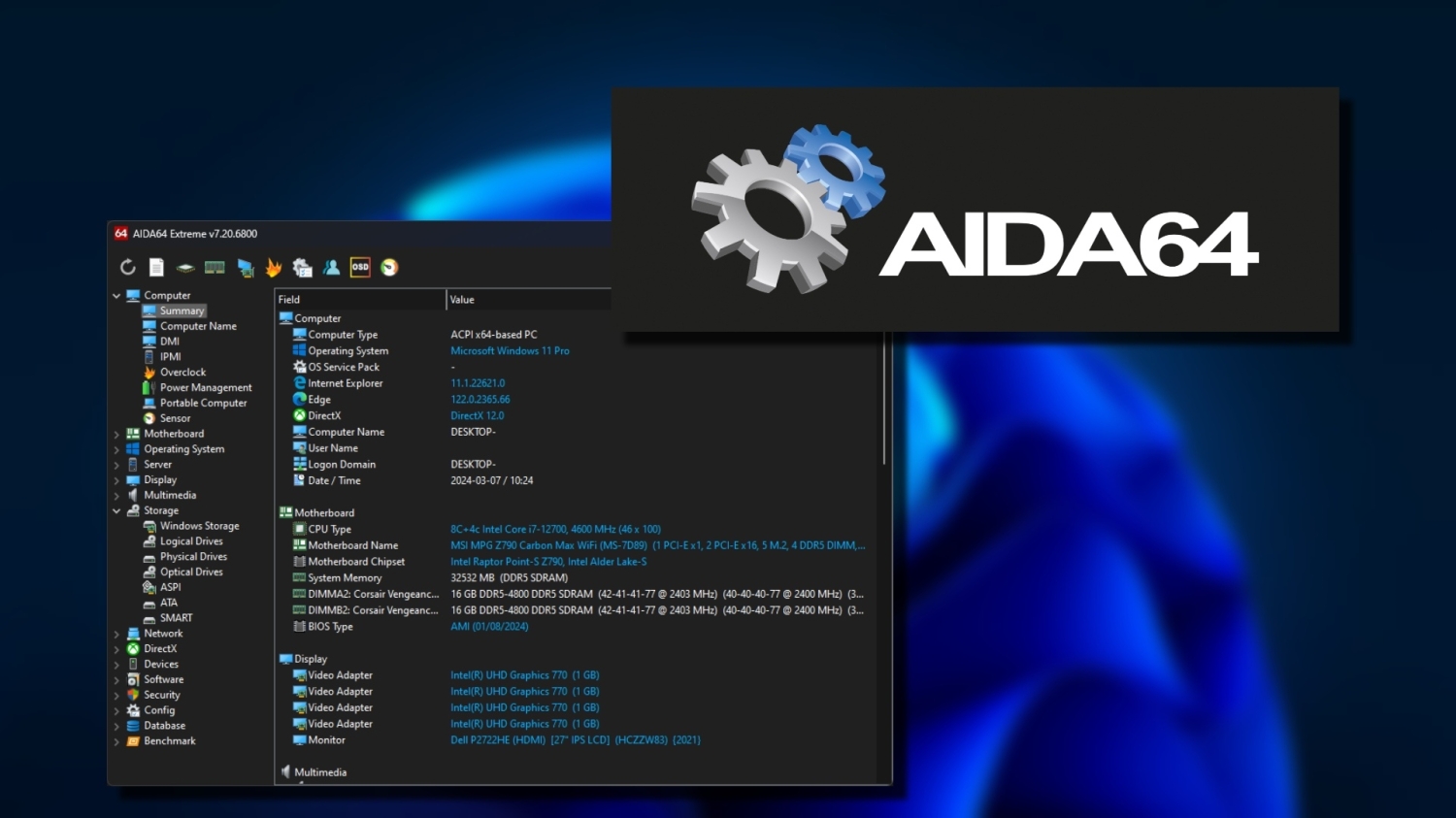
Task: Click the blue users toolbar icon
Action: 331,268
